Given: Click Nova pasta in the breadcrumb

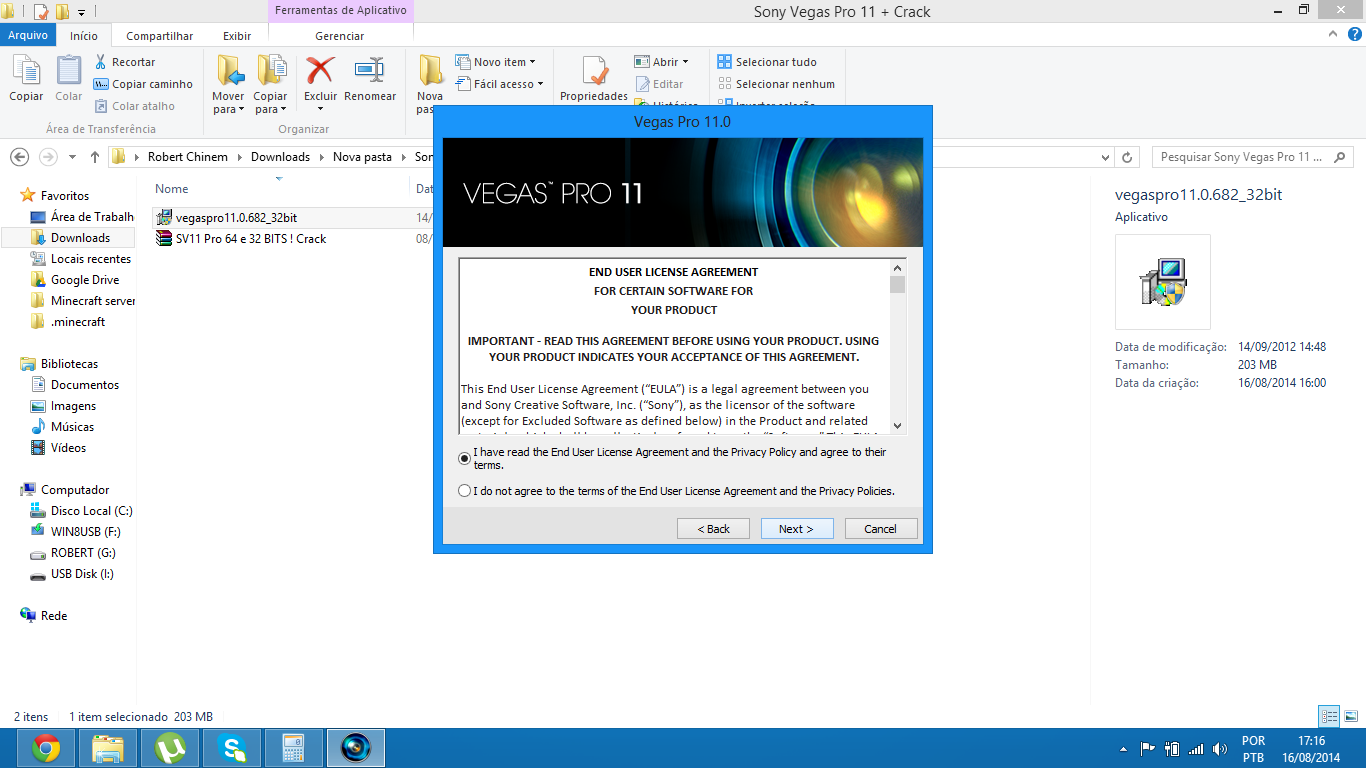Looking at the screenshot, I should pos(362,157).
